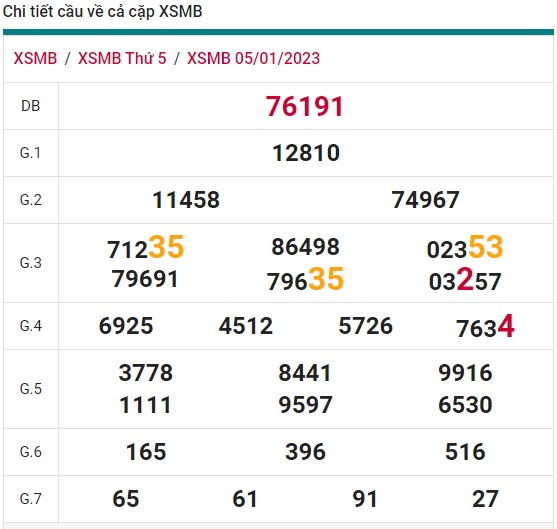This screenshot has height=529, width=557.
Task: Open the XSMB Thứ 5 link
Action: coord(122,58)
